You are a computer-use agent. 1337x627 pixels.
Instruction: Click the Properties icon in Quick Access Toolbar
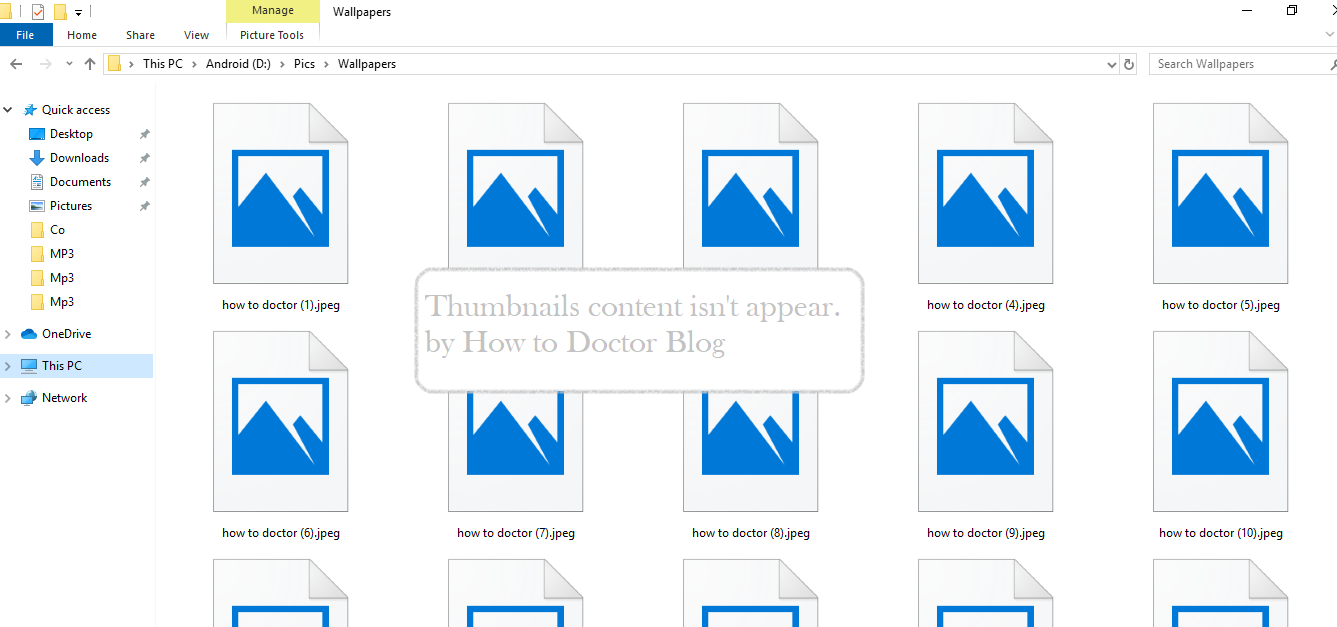(x=37, y=11)
